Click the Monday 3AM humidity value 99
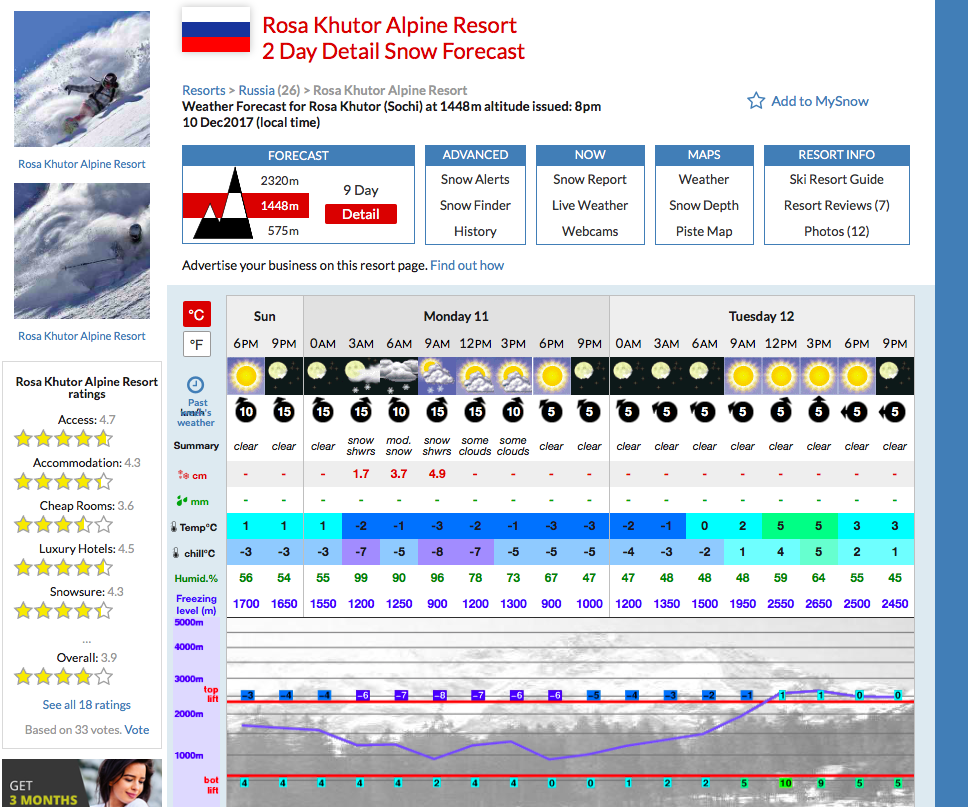 [361, 577]
